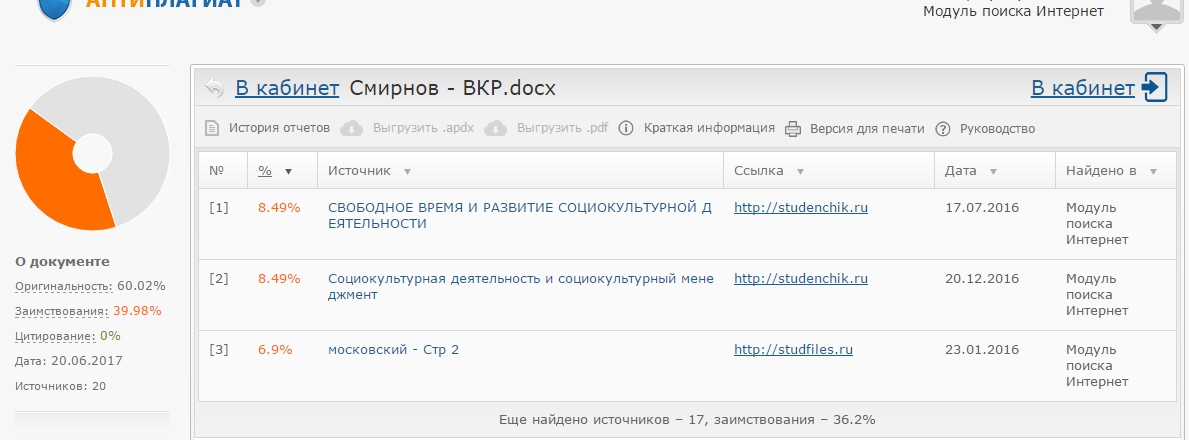
Task: Open the Руководство question mark icon
Action: pyautogui.click(x=943, y=128)
